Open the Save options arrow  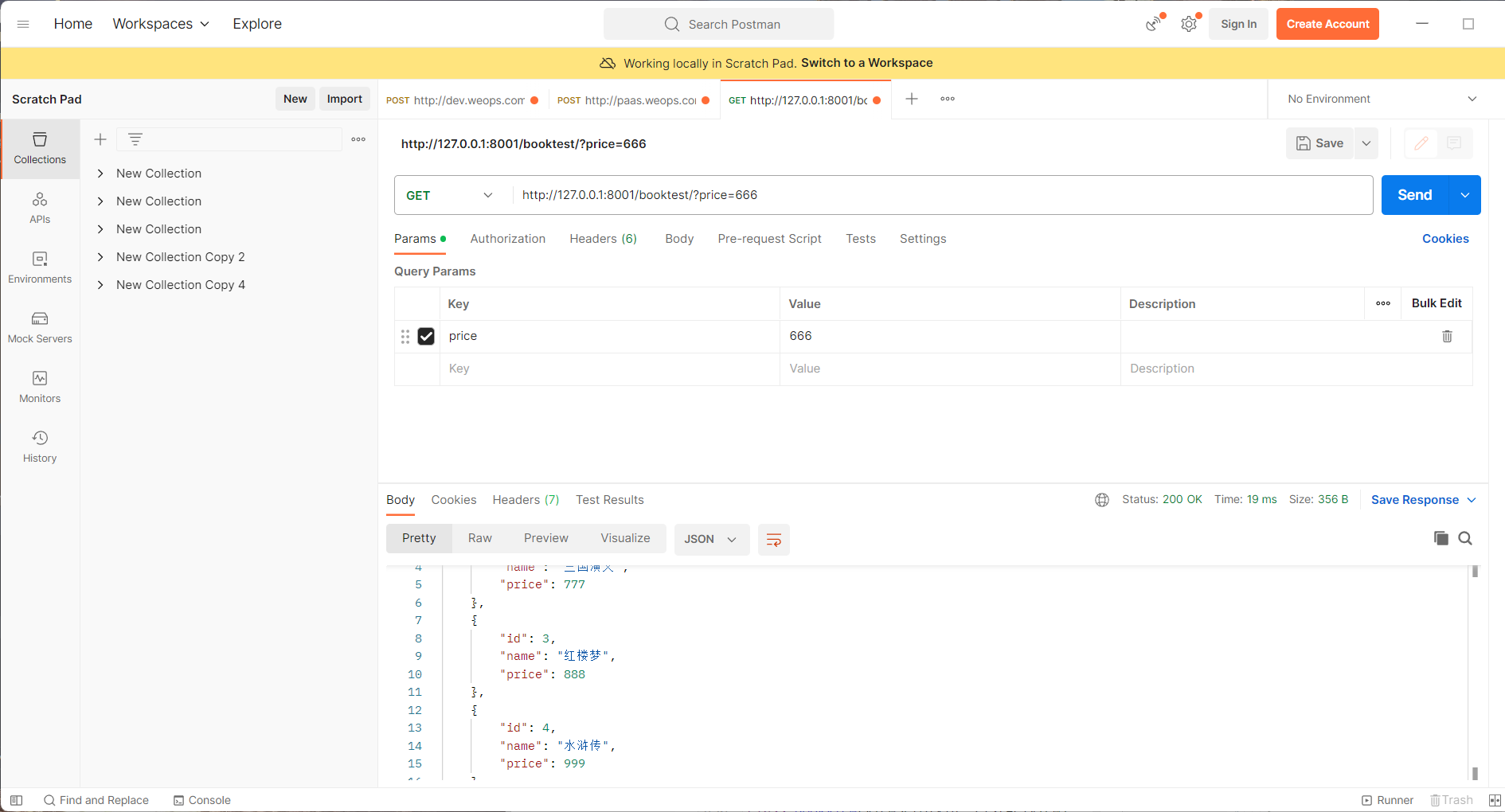click(1366, 143)
